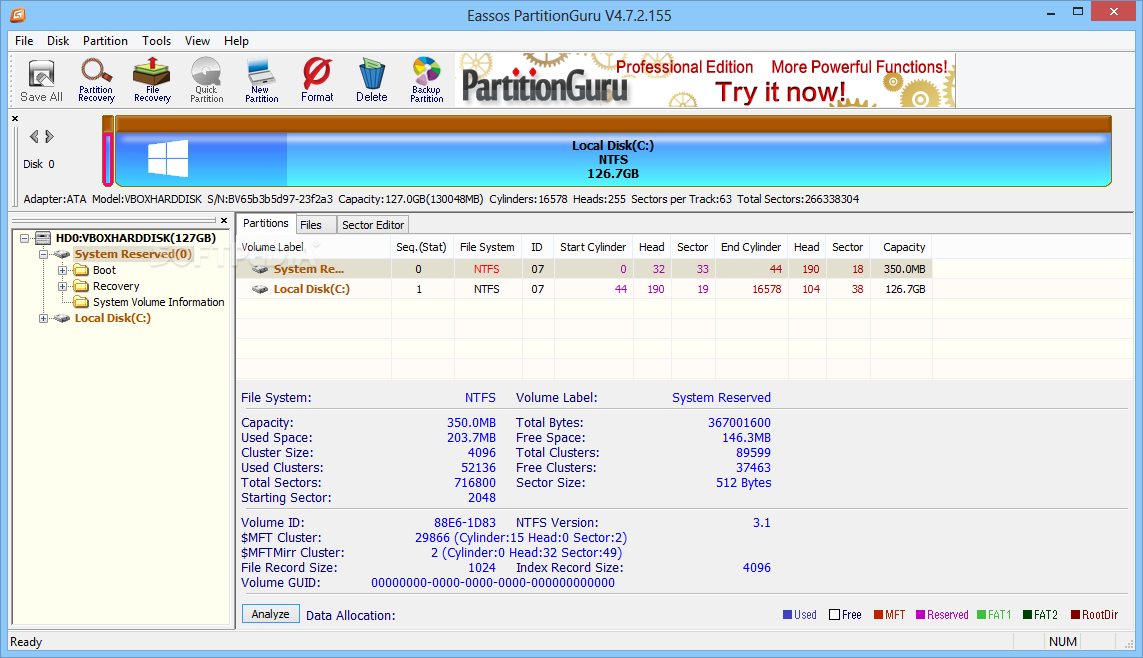1143x658 pixels.
Task: Launch File Recovery tool
Action: [x=152, y=81]
